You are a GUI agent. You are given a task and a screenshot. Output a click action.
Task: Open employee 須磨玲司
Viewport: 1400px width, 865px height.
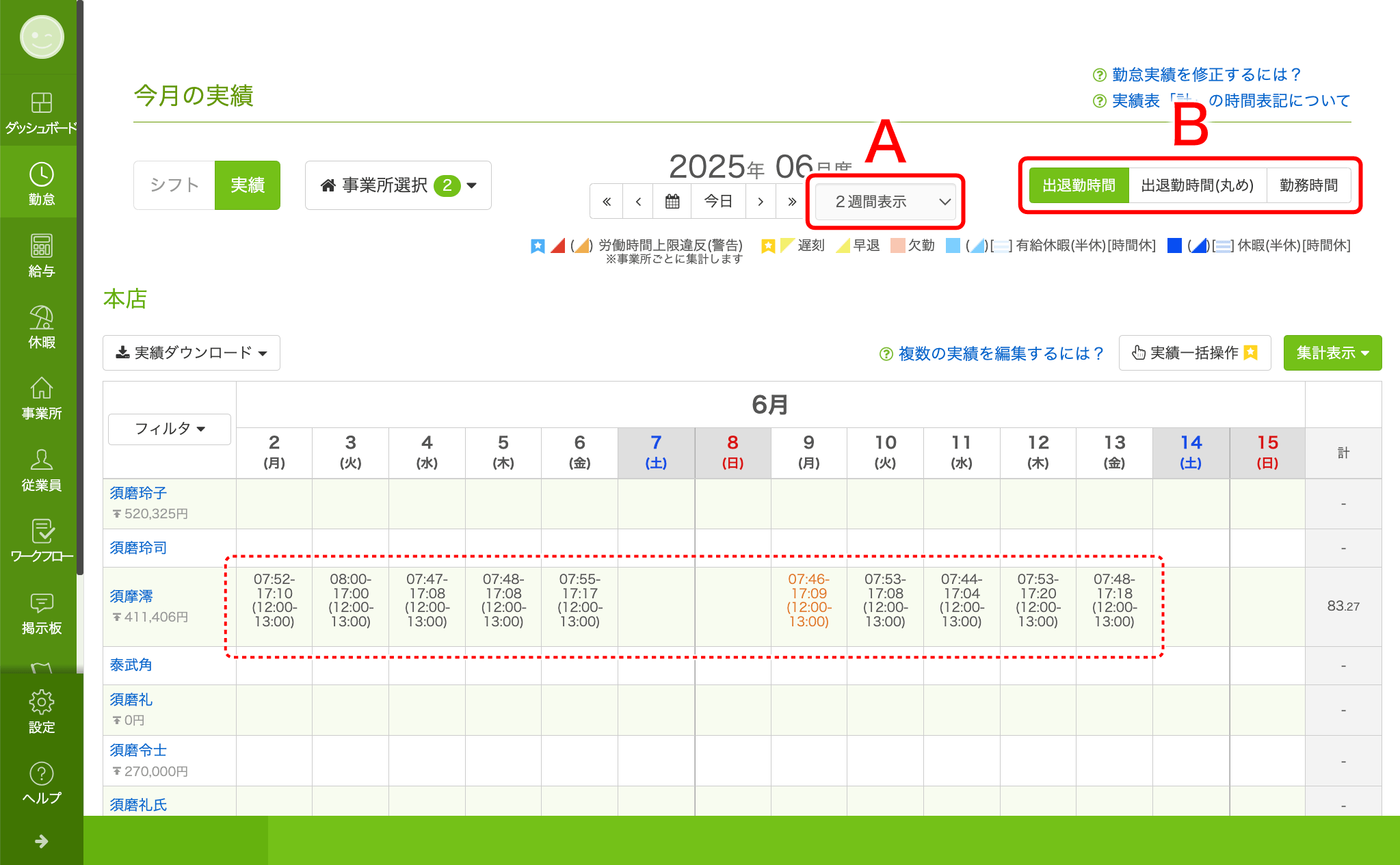tap(138, 548)
